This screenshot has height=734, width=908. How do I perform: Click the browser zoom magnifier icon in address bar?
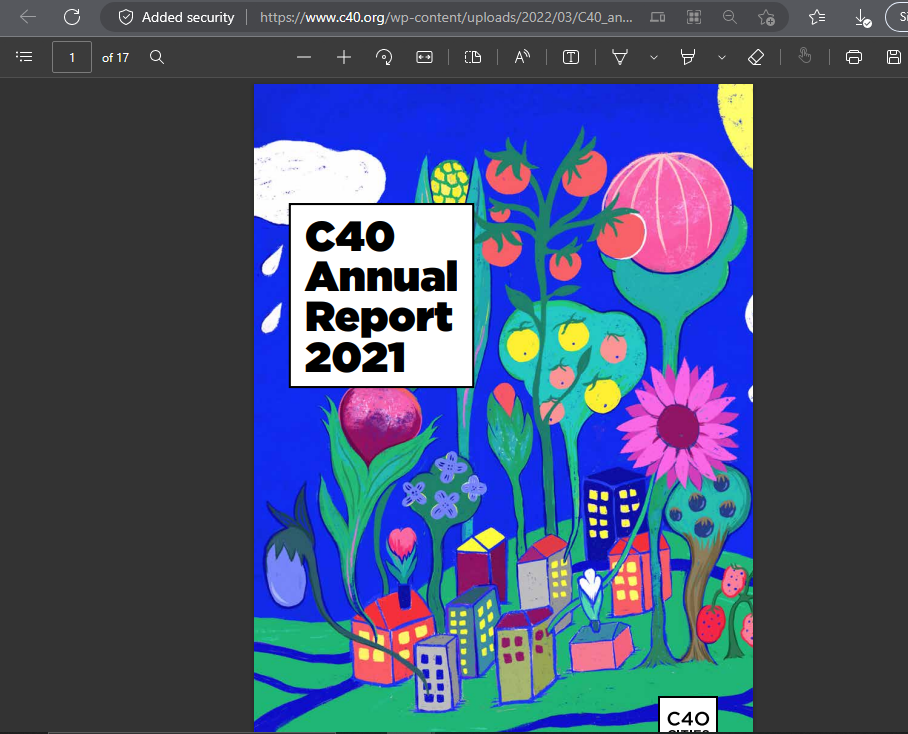click(730, 17)
